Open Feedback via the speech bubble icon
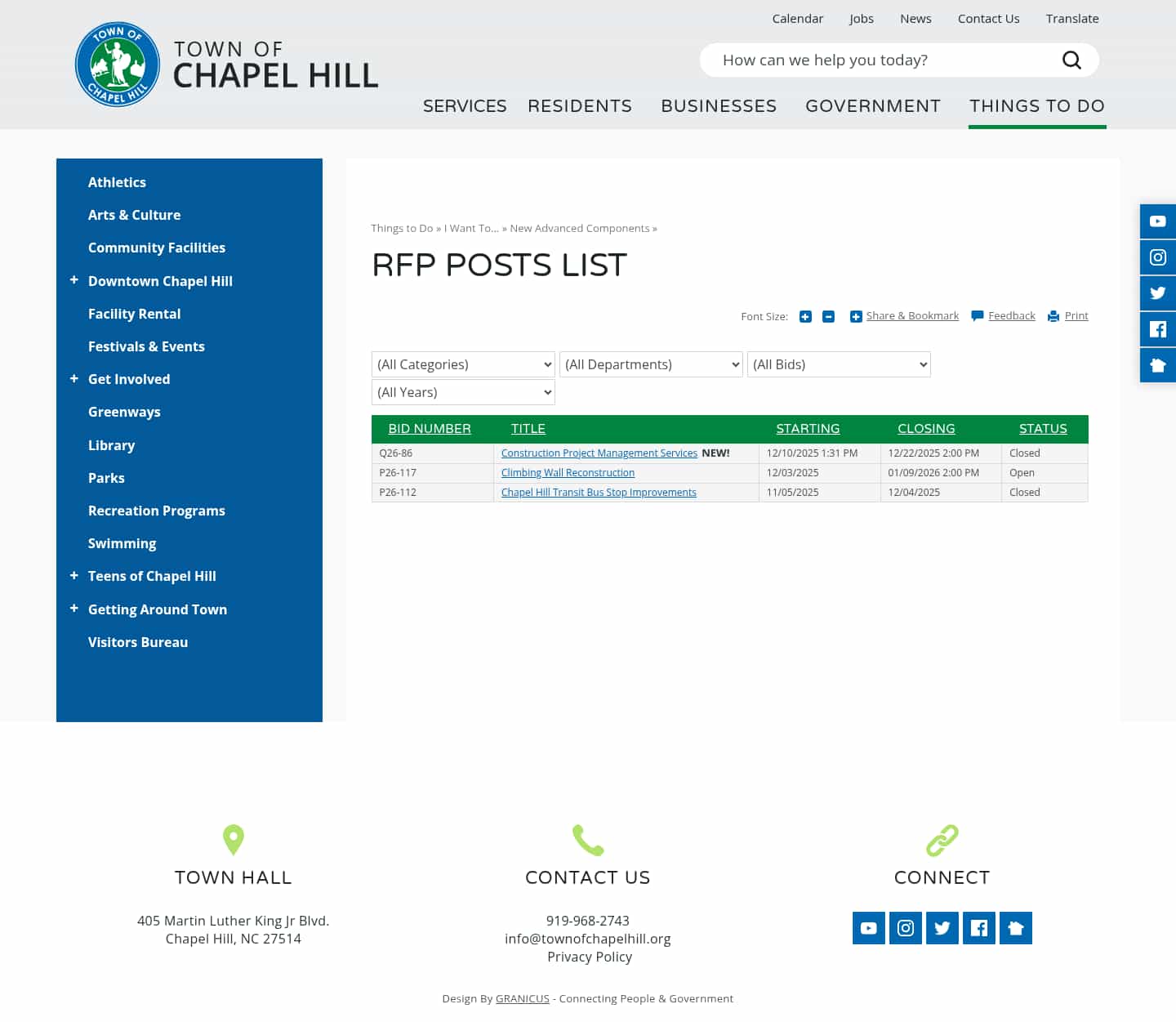 pos(977,316)
